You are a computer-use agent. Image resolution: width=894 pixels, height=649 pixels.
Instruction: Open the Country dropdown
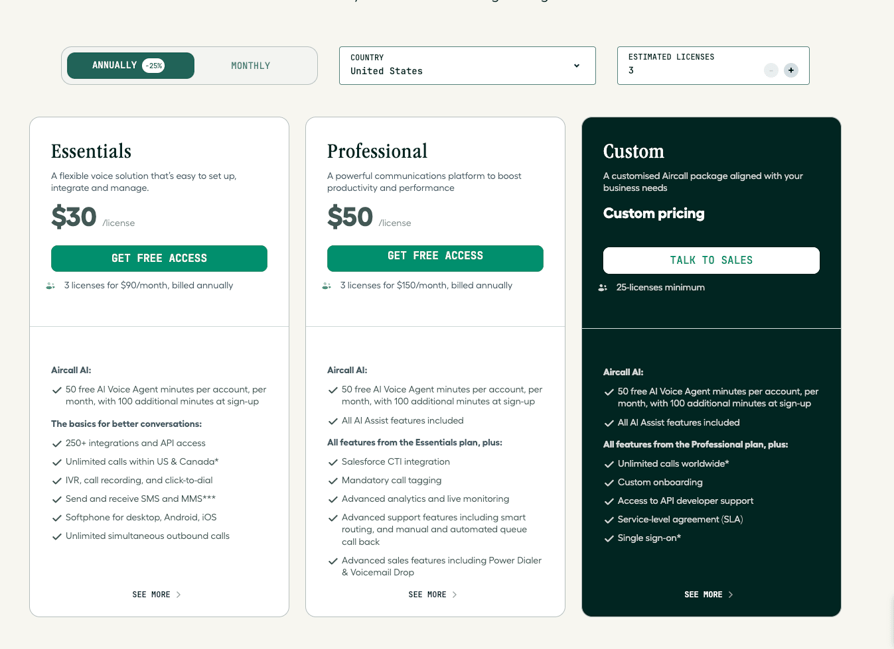(x=467, y=66)
